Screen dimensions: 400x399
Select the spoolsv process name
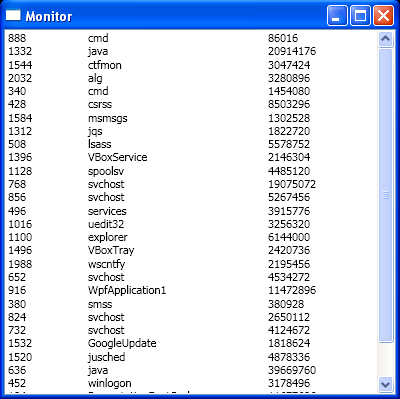coord(106,171)
